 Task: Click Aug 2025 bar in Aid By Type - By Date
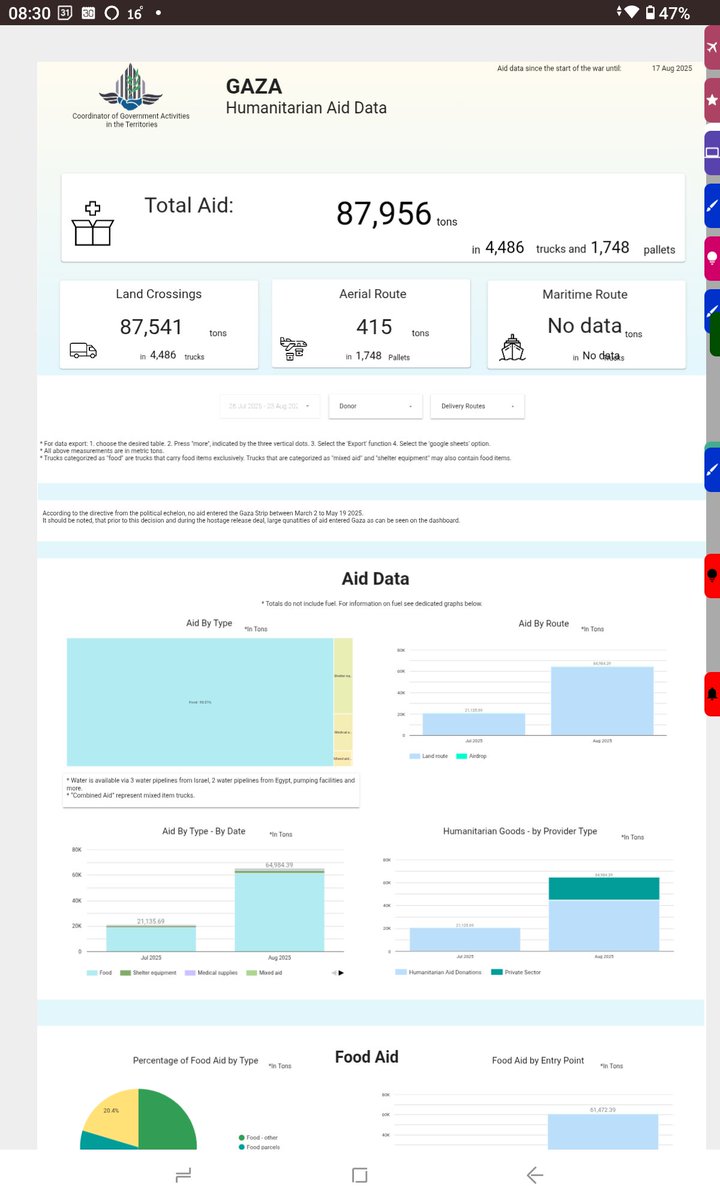(x=280, y=910)
